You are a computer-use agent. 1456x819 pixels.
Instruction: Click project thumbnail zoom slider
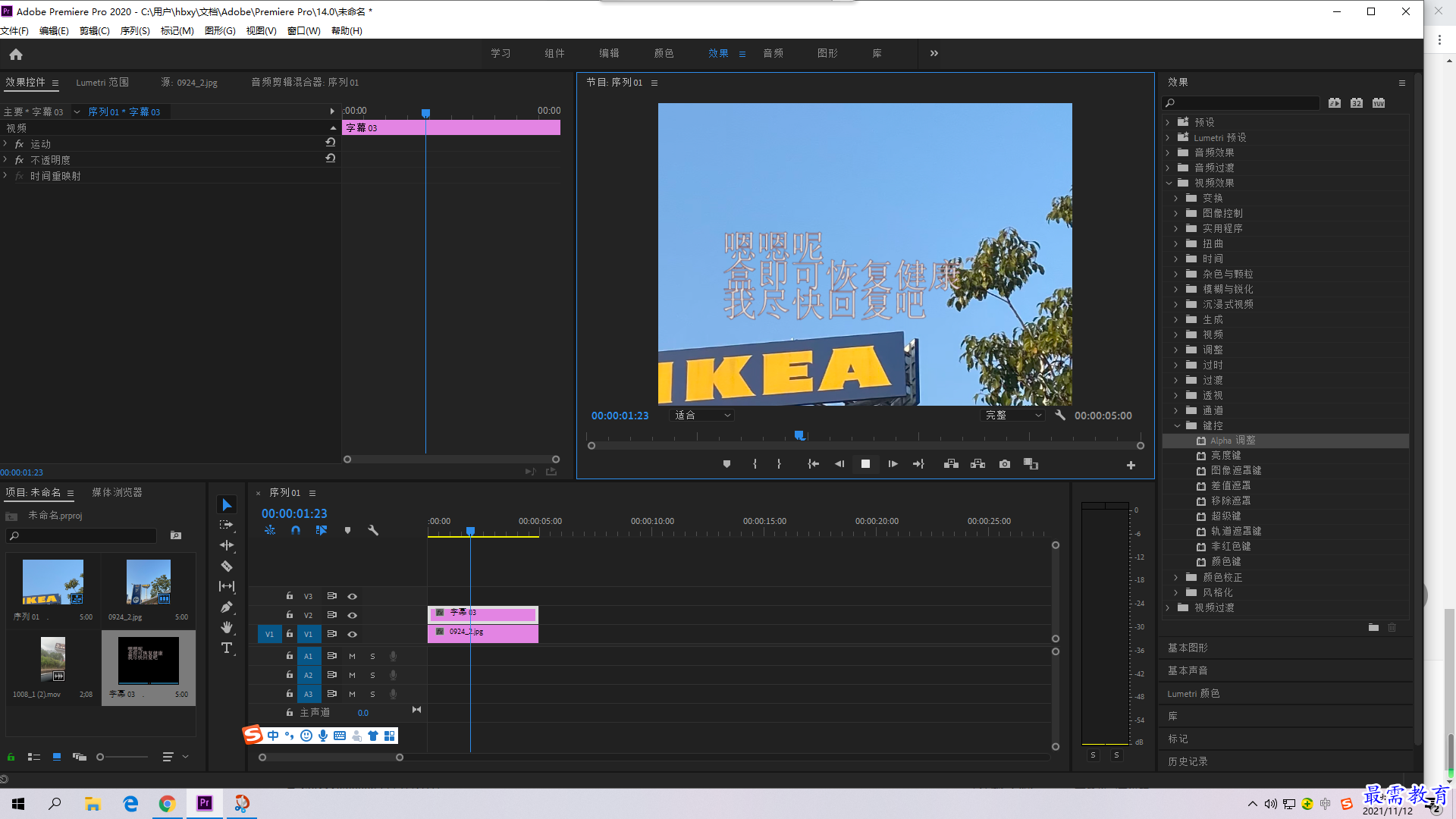122,757
